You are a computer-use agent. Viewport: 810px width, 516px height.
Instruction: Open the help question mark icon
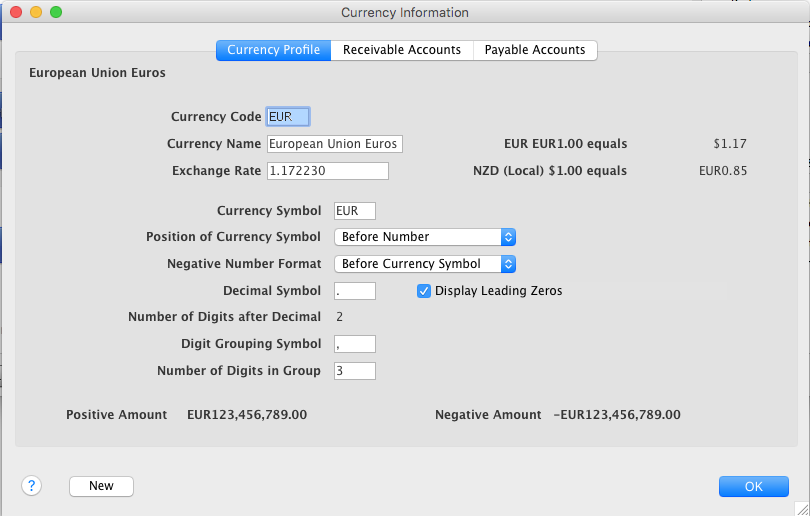[x=31, y=485]
